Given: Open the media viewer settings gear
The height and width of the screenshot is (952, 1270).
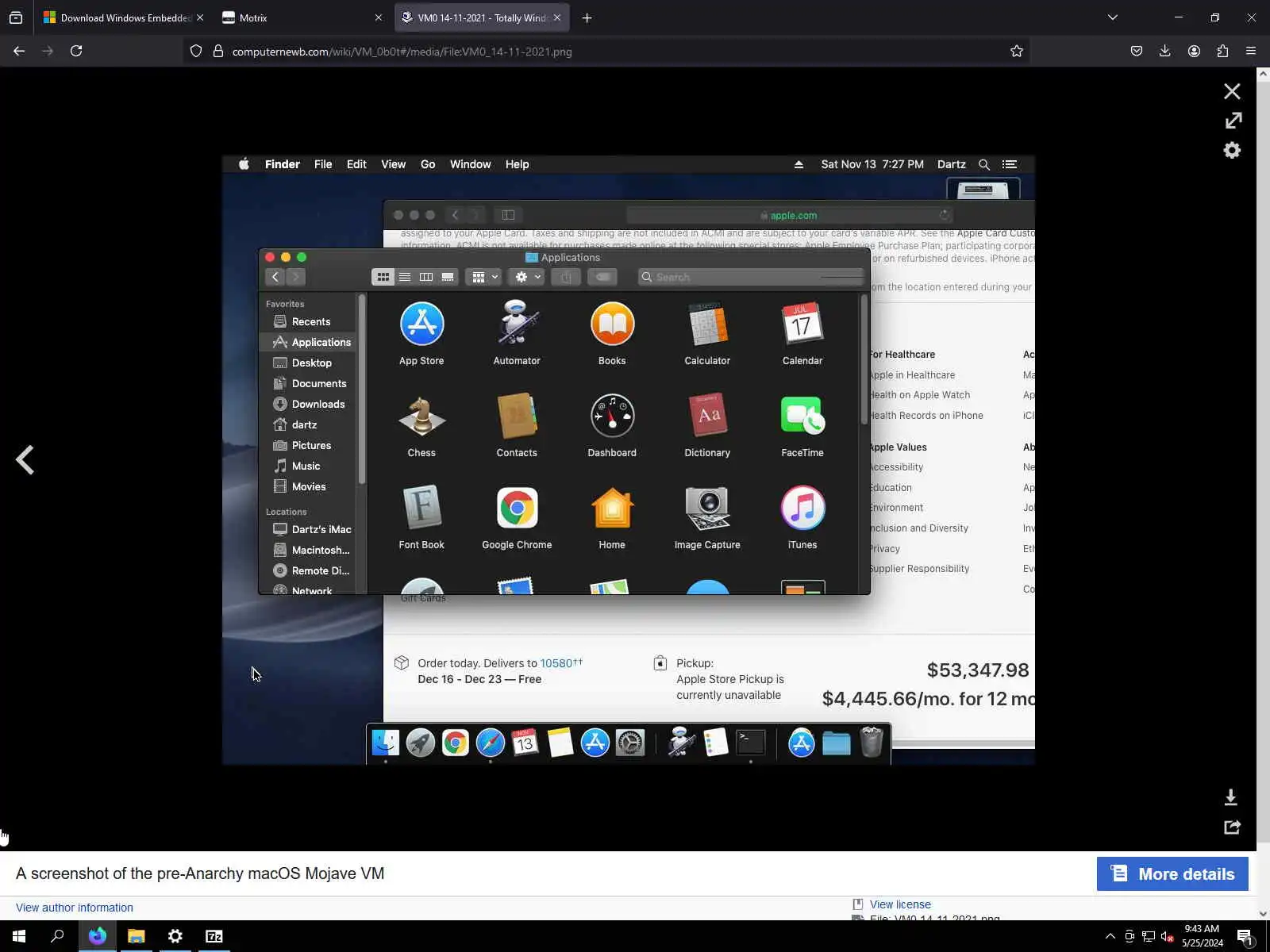Looking at the screenshot, I should 1232,150.
